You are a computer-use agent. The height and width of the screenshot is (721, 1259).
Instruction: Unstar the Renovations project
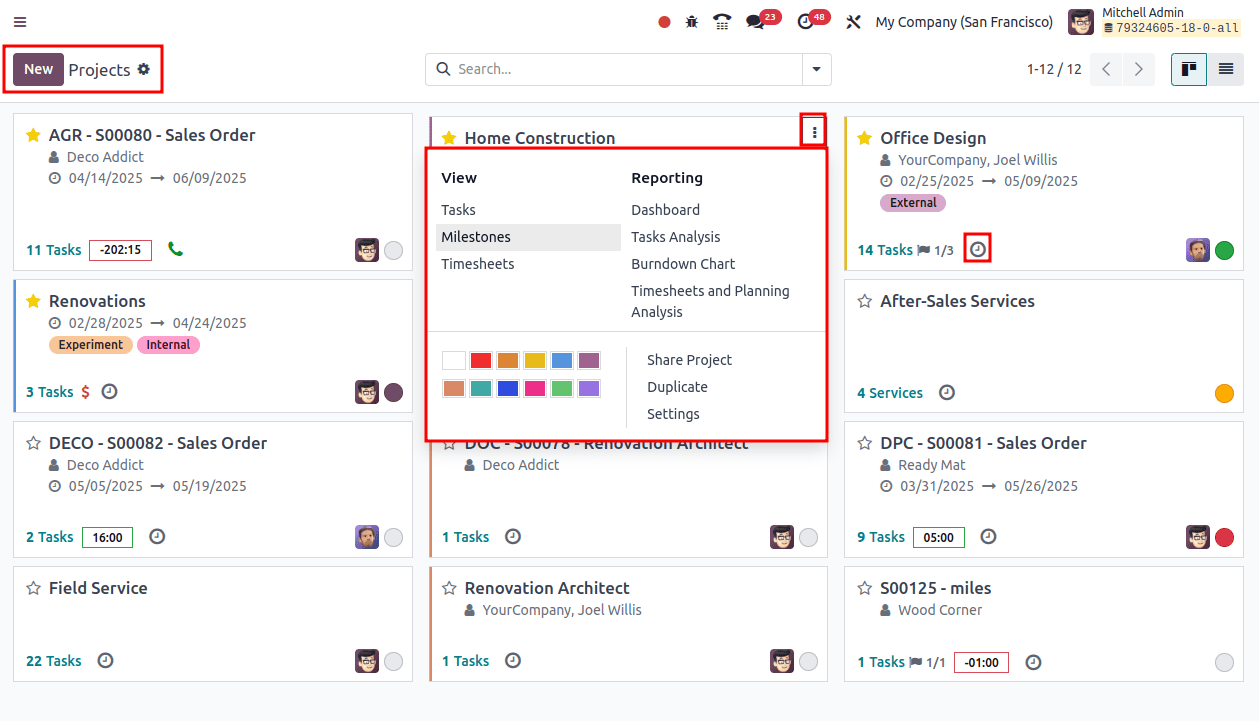tap(33, 301)
